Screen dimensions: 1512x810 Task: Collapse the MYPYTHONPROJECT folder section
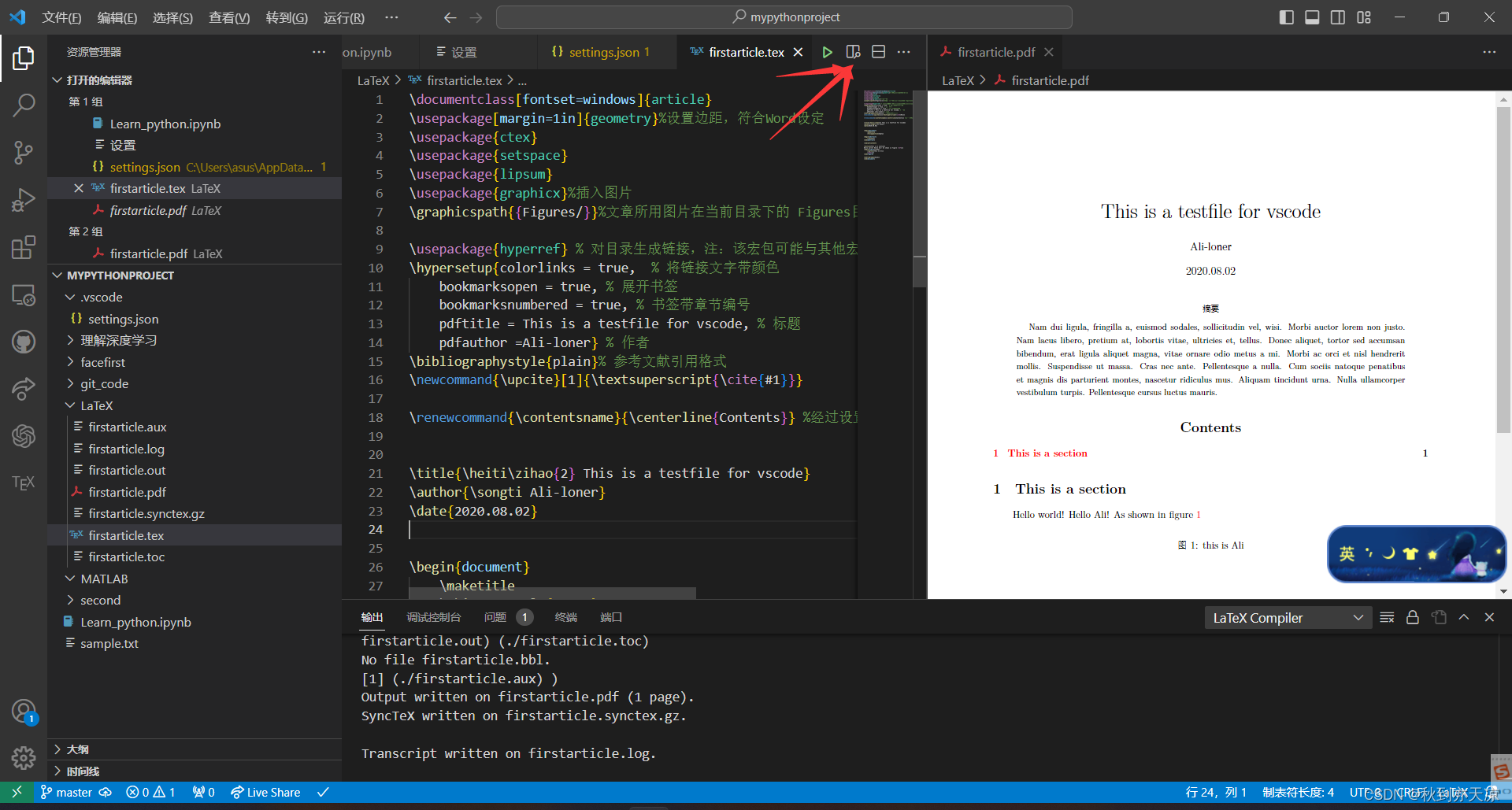pos(195,276)
